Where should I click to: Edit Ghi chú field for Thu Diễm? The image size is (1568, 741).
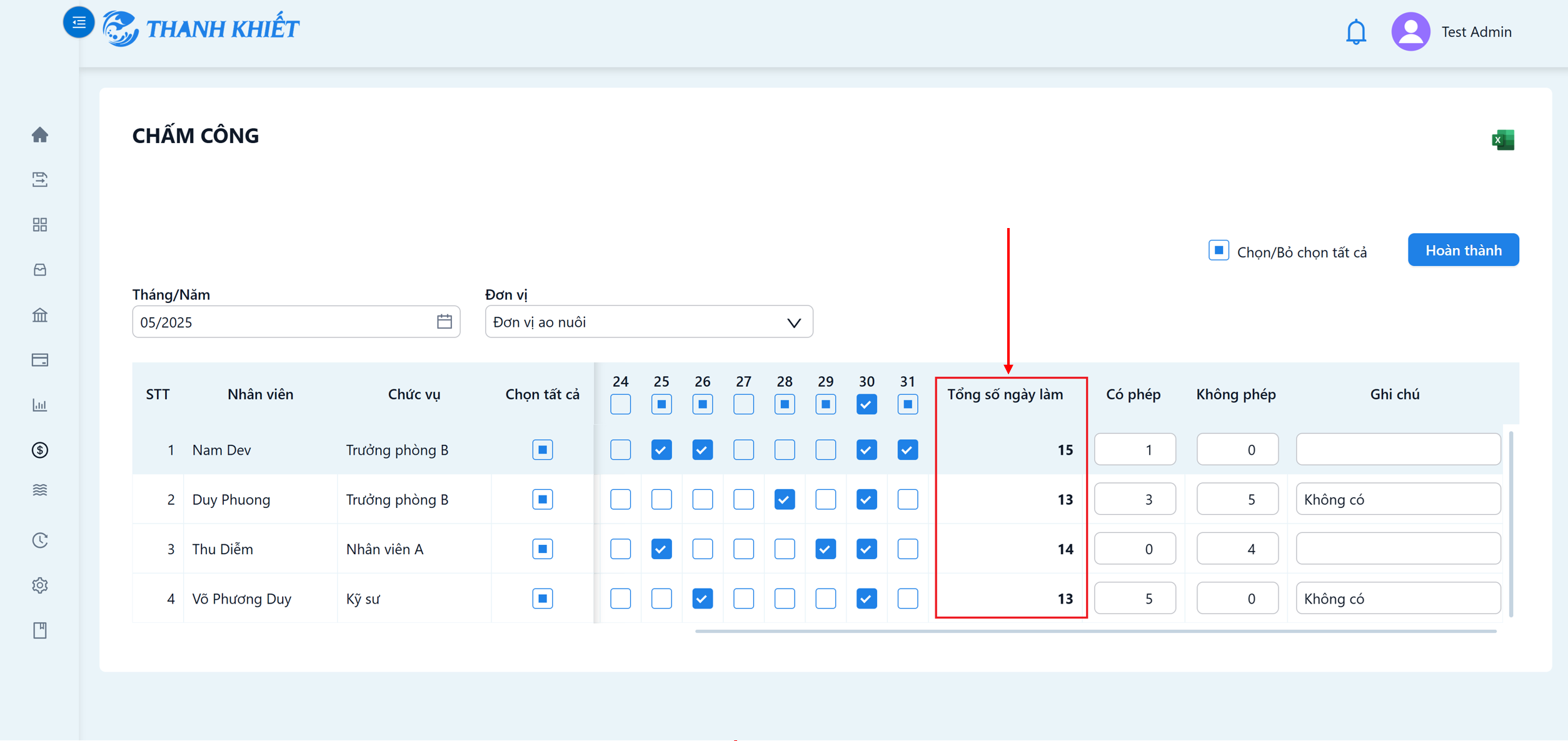click(1399, 549)
